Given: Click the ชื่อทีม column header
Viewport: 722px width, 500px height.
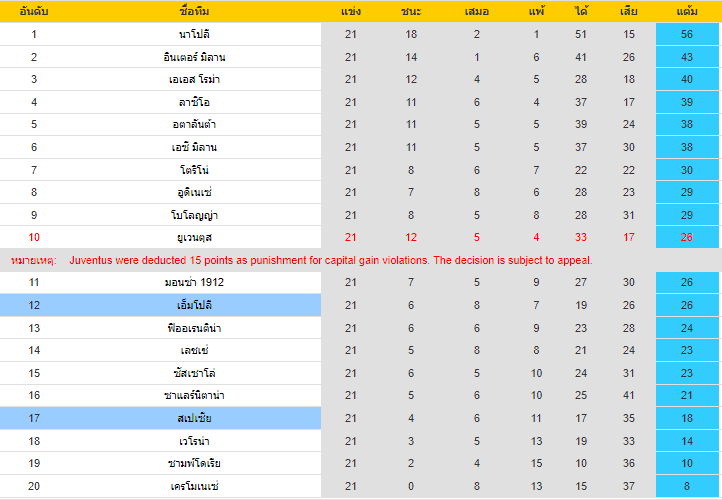Looking at the screenshot, I should (194, 12).
